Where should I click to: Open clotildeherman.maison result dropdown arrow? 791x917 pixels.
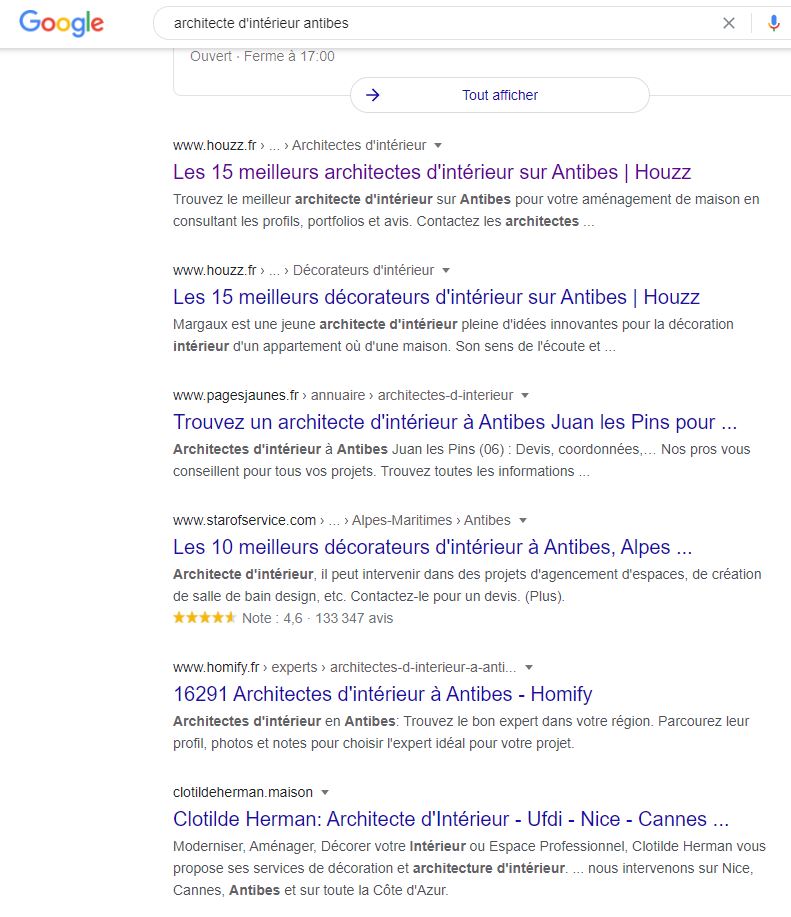click(x=325, y=792)
